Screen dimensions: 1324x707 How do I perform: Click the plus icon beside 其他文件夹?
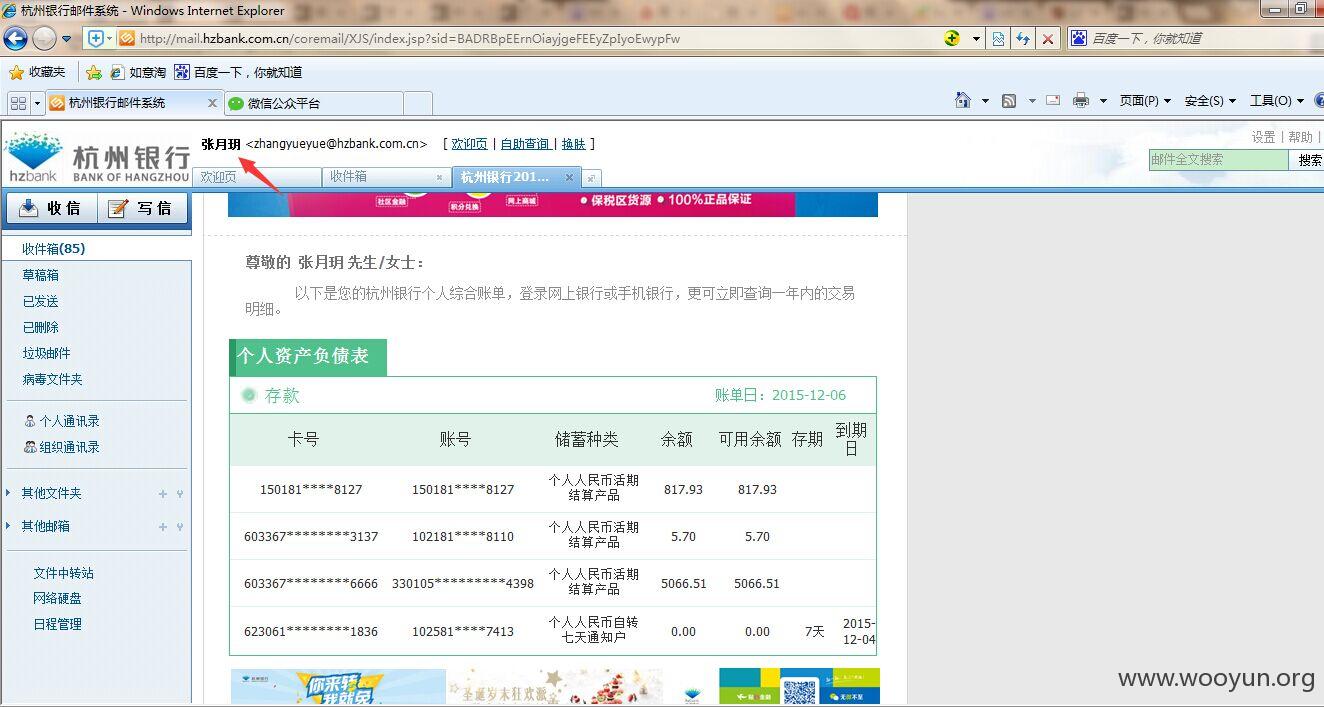pos(163,494)
